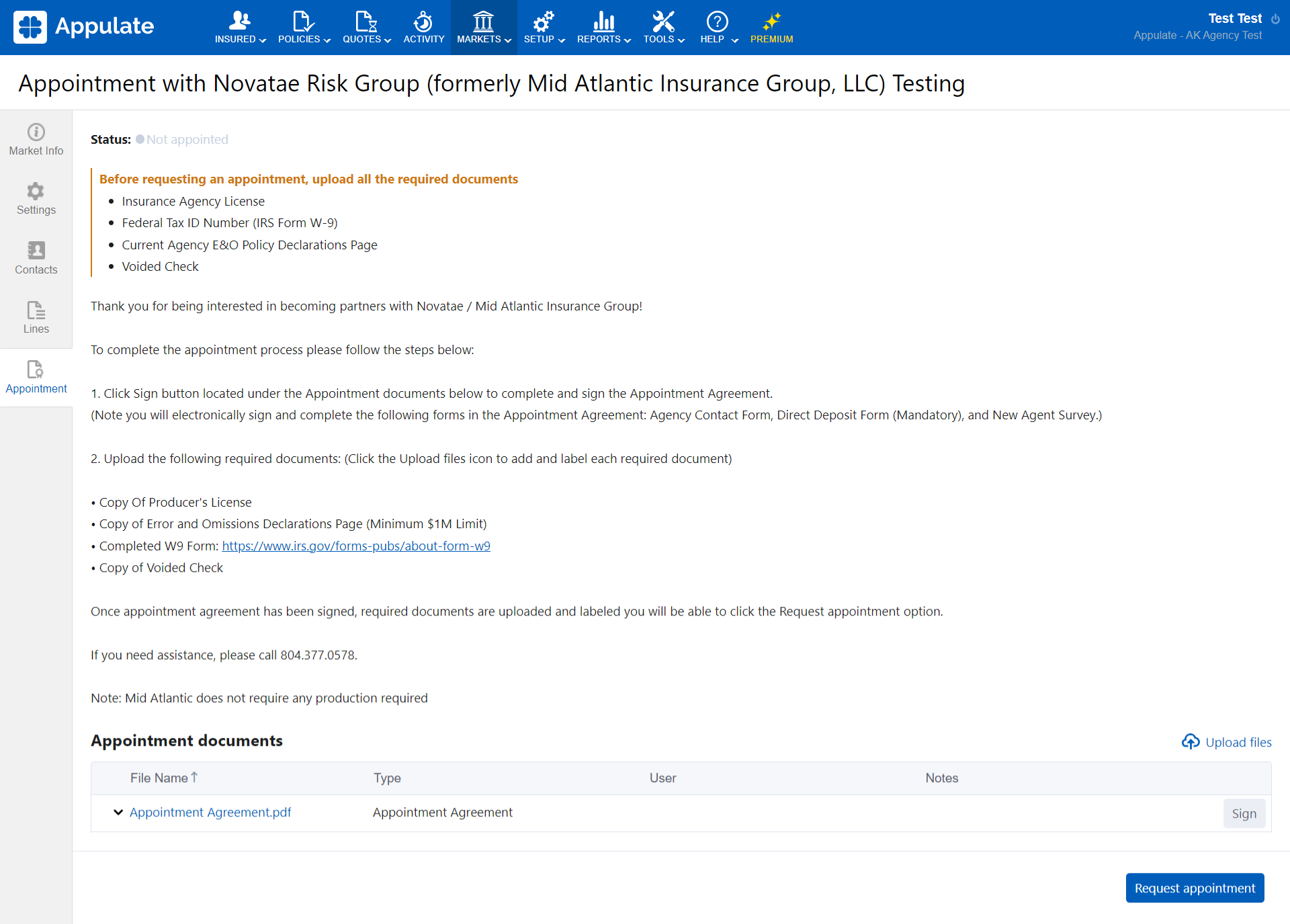Click the Activity stopwatch icon
1290x924 pixels.
coord(423,22)
